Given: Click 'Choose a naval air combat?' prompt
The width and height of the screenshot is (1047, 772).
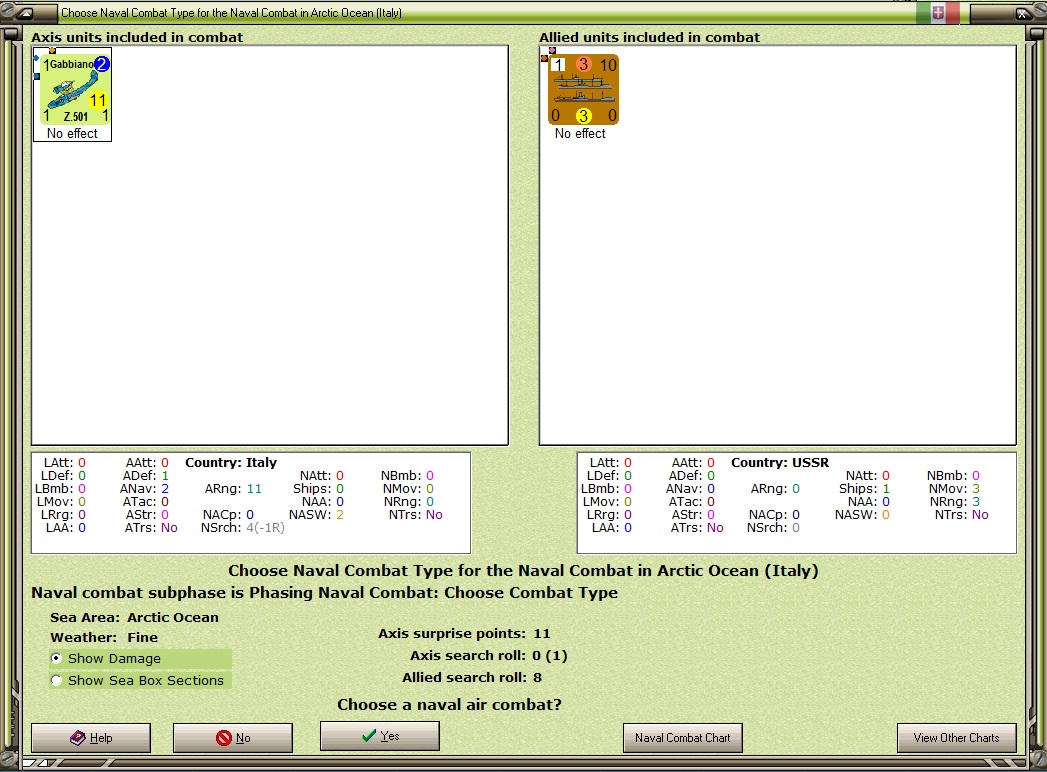Looking at the screenshot, I should pos(449,705).
